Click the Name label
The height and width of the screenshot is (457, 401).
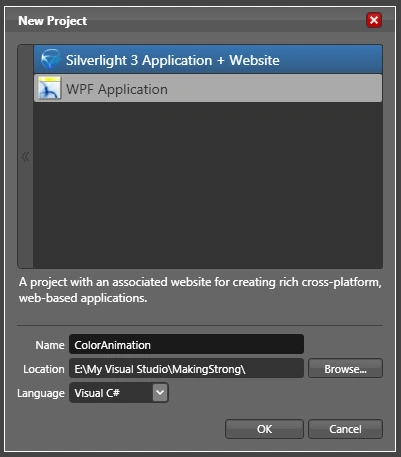50,345
